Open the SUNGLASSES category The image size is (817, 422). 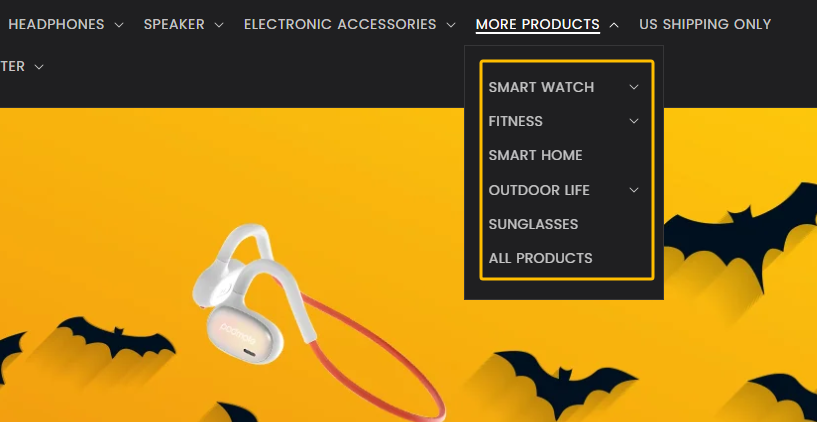(533, 224)
